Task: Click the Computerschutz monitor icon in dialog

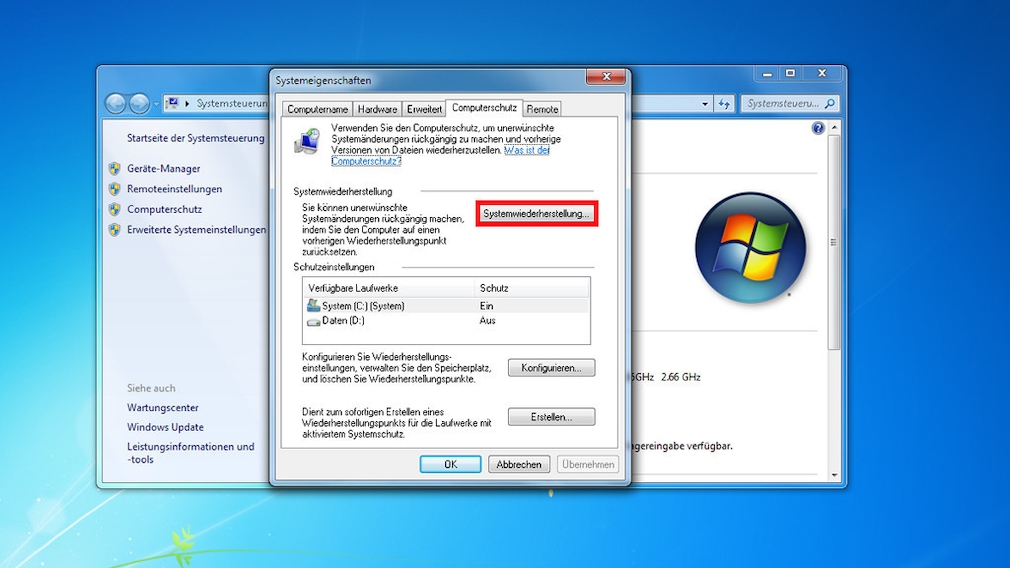Action: 307,141
